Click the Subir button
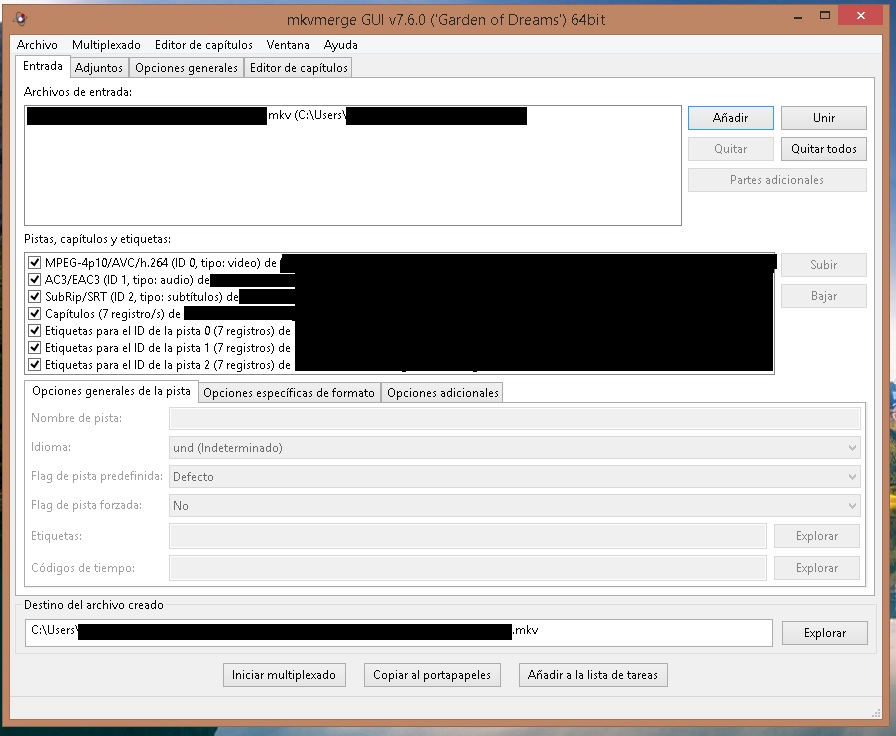The image size is (896, 736). pyautogui.click(x=823, y=265)
